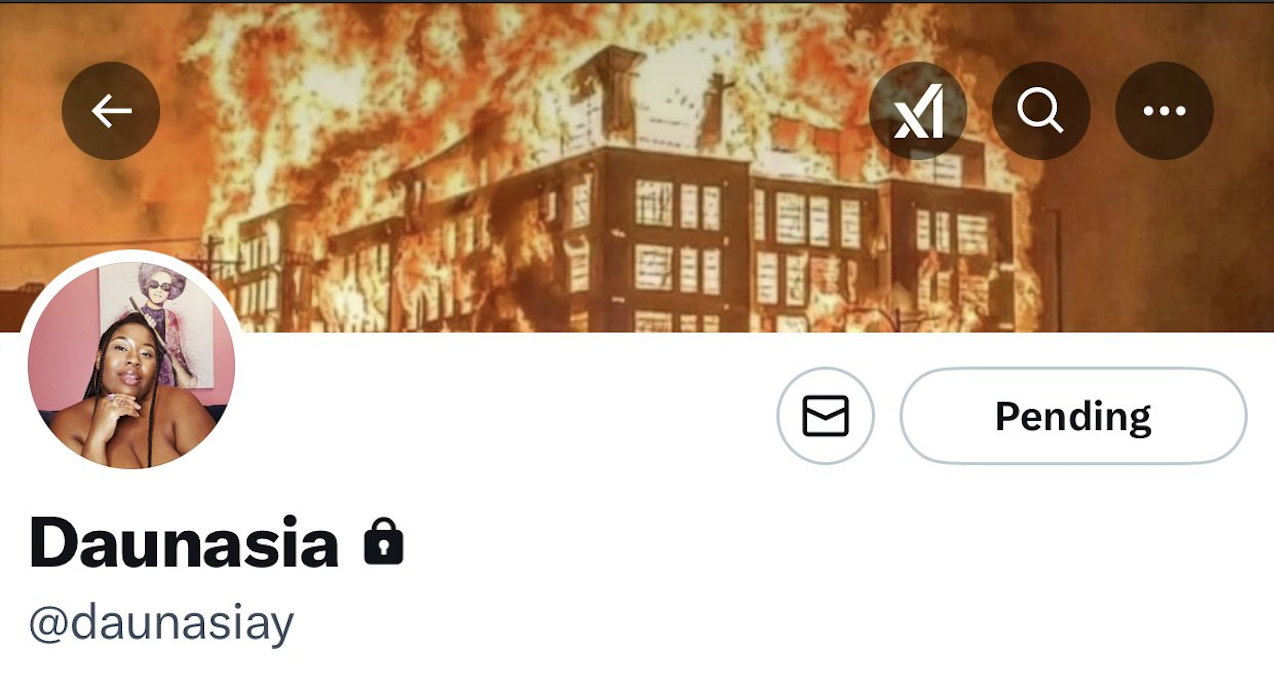Screen dimensions: 1274x674
Task: Click the envelope message icon
Action: (826, 416)
